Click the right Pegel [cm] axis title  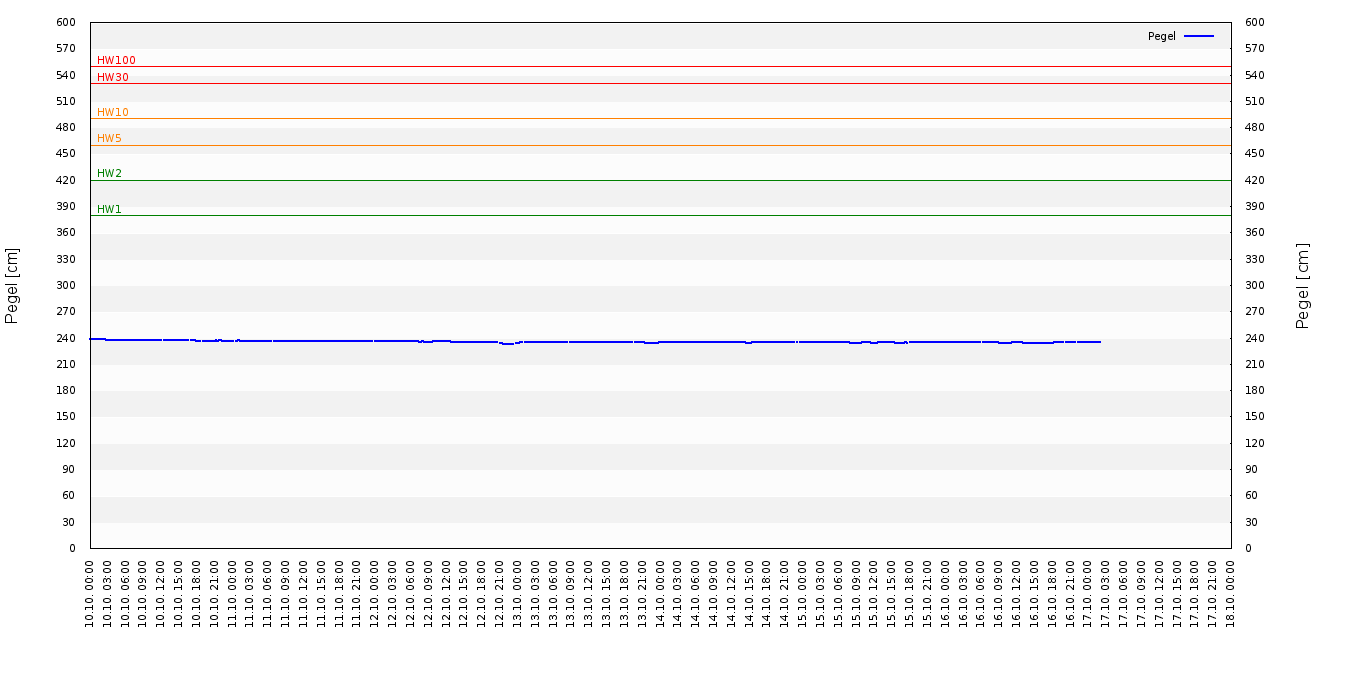pyautogui.click(x=1303, y=285)
